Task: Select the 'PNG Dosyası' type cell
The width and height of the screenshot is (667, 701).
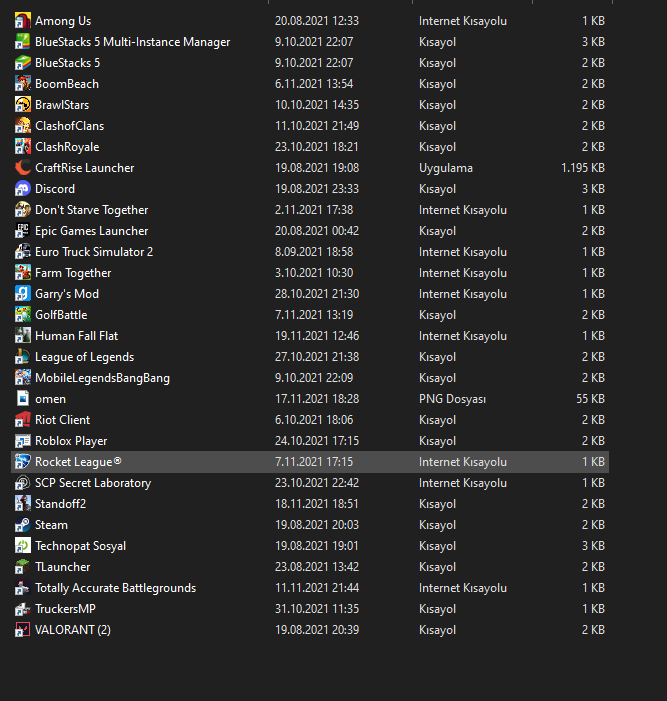Action: [452, 399]
